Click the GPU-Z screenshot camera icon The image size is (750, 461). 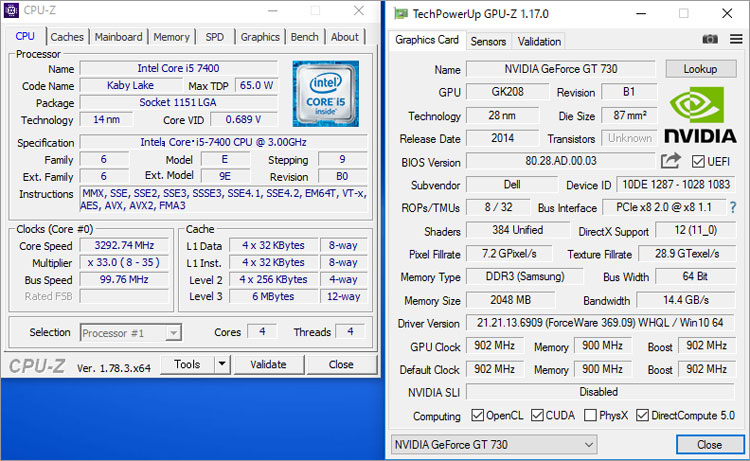[x=710, y=39]
